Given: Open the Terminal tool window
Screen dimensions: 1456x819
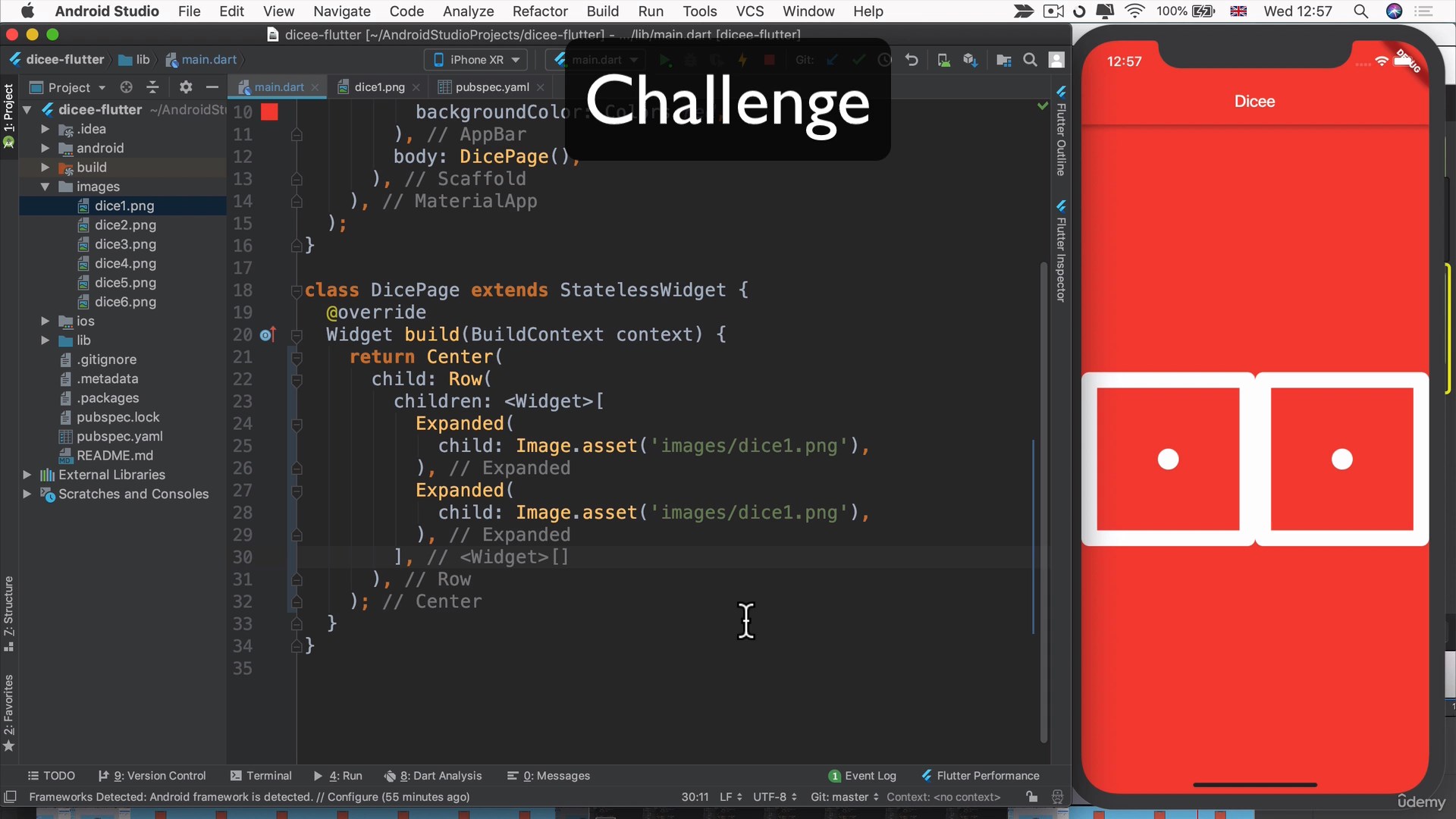Looking at the screenshot, I should pyautogui.click(x=261, y=776).
